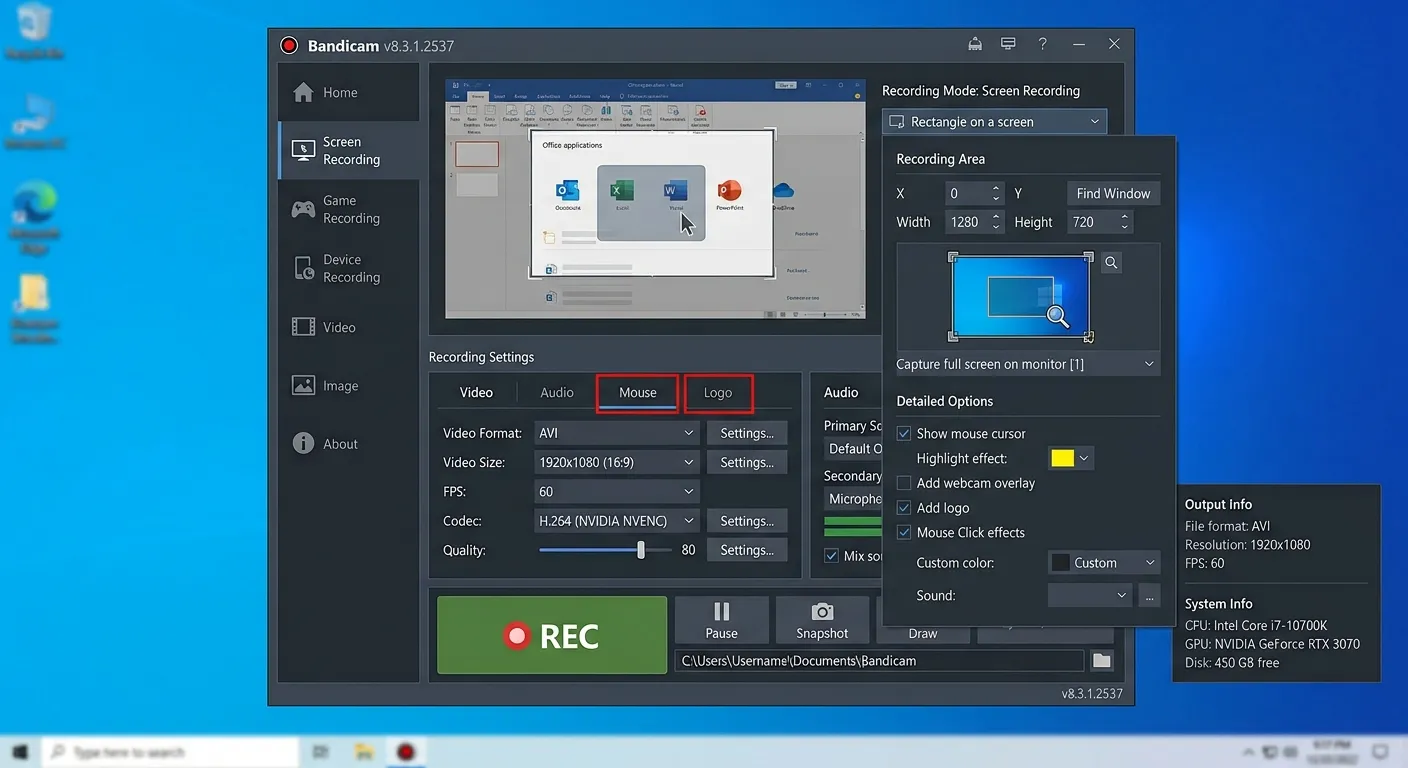This screenshot has width=1408, height=768.
Task: Open output folder via folder icon
Action: pos(1101,661)
